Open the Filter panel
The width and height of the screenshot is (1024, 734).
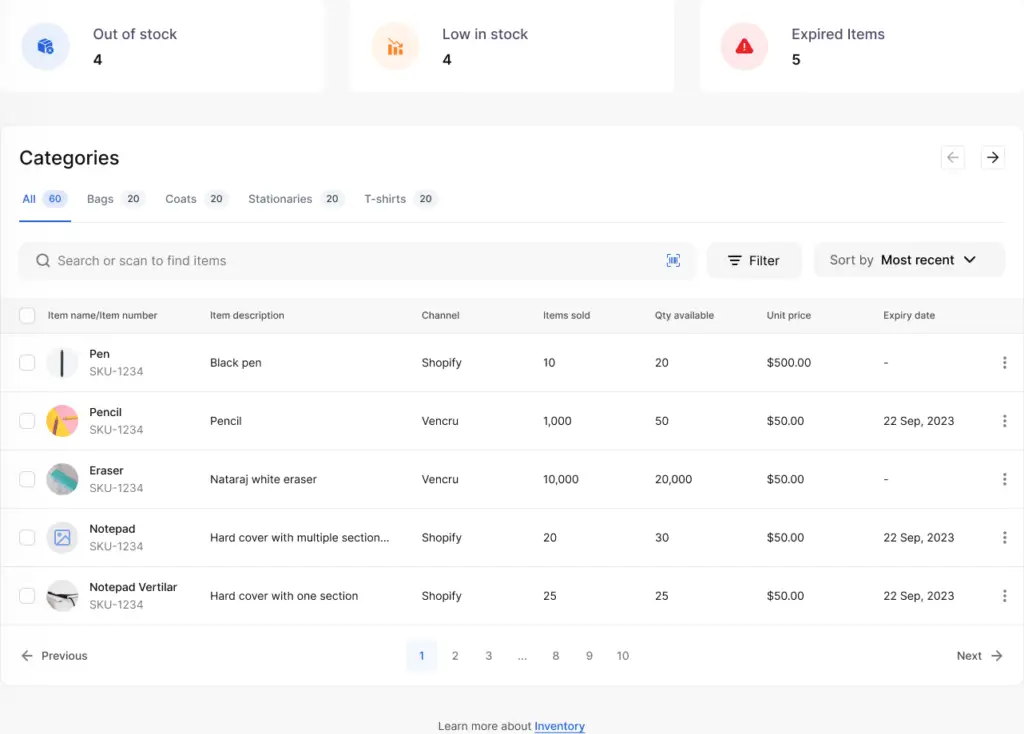pyautogui.click(x=754, y=260)
